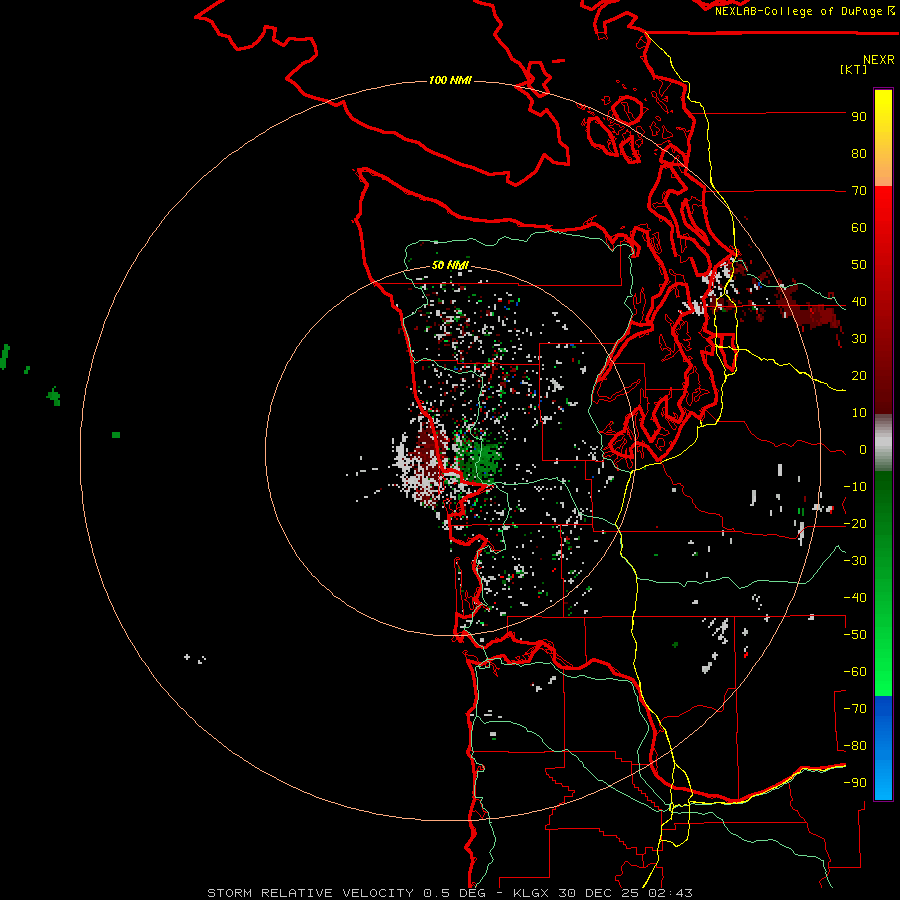
Task: Click the 80 value on the velocity scale
Action: point(859,154)
